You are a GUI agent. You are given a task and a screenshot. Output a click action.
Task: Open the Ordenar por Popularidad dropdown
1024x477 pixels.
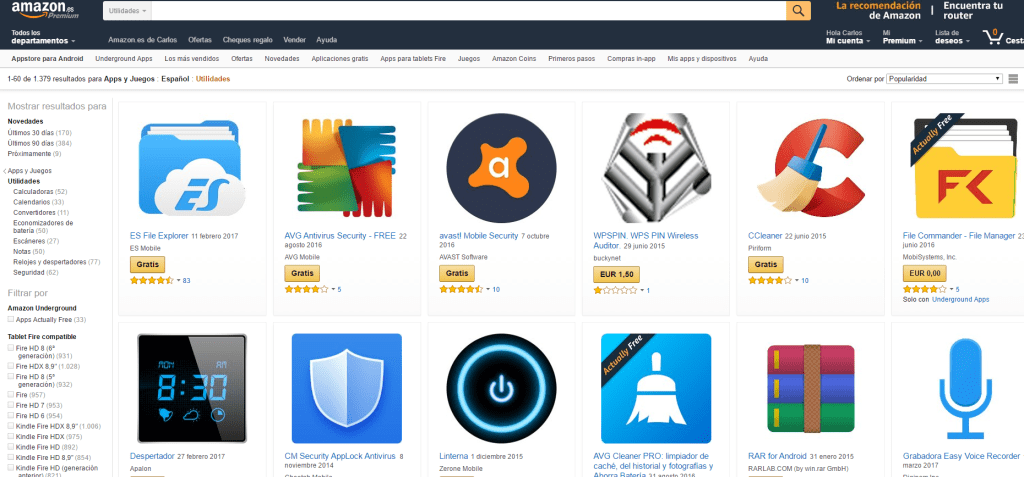[x=945, y=78]
